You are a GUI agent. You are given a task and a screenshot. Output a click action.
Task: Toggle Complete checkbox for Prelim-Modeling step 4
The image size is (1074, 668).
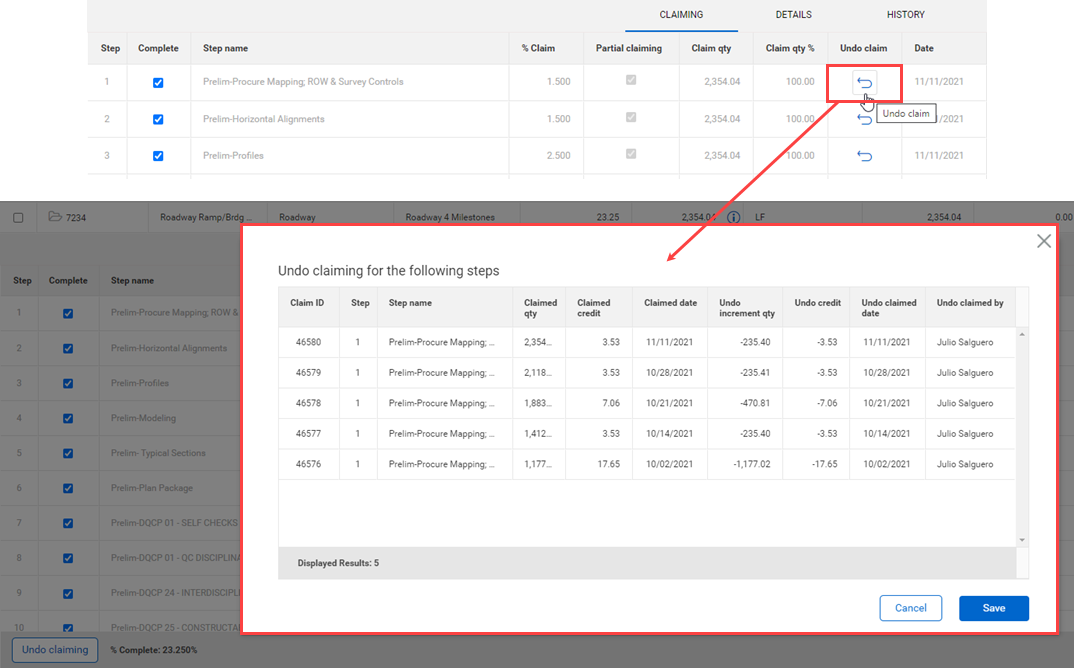(x=68, y=419)
